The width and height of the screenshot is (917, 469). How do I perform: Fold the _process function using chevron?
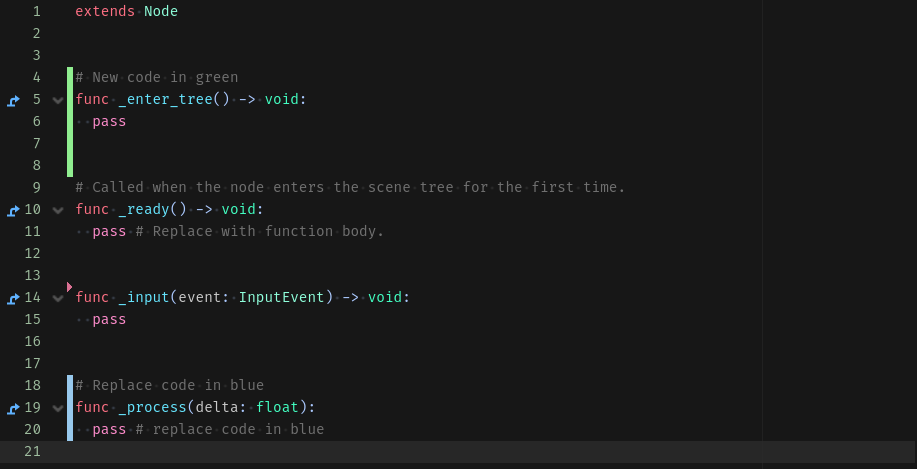[x=58, y=408]
